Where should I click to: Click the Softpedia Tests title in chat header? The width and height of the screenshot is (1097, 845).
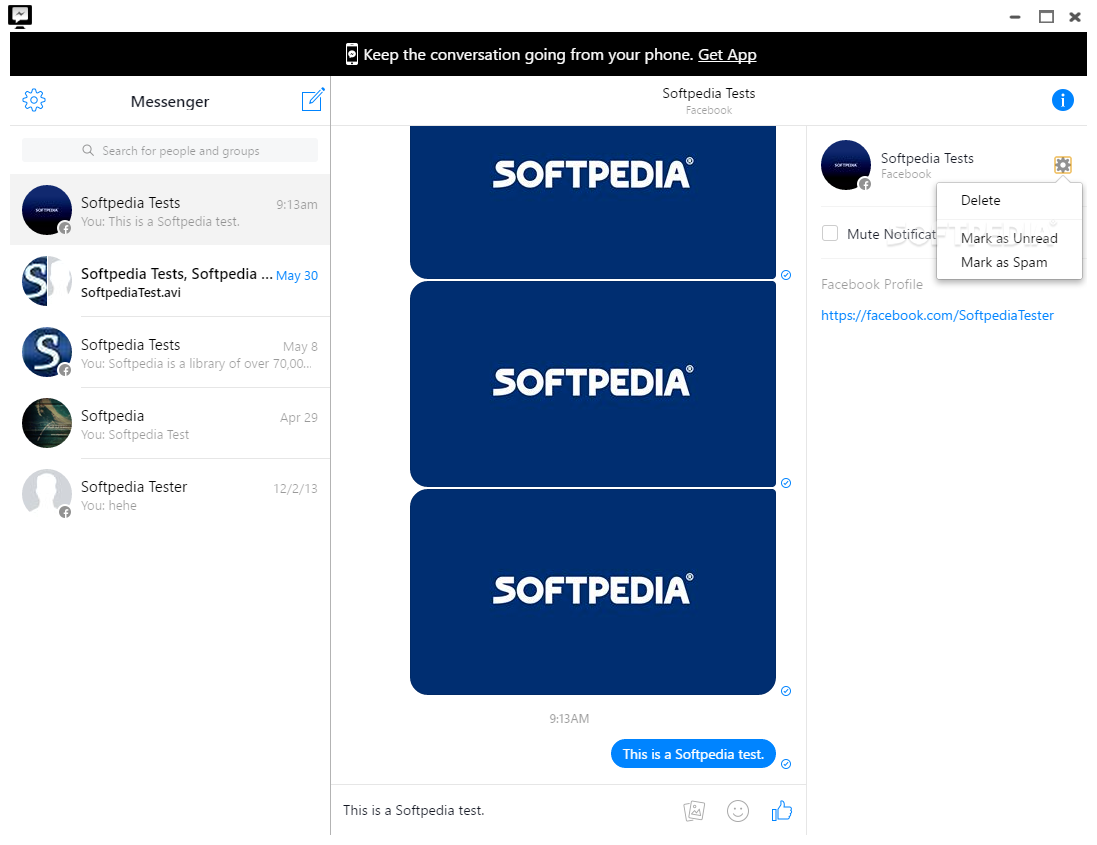point(709,93)
